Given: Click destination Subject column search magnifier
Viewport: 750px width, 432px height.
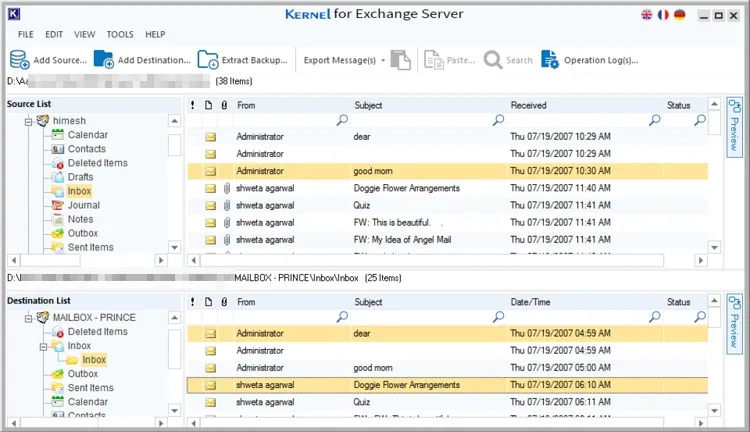Looking at the screenshot, I should [498, 317].
